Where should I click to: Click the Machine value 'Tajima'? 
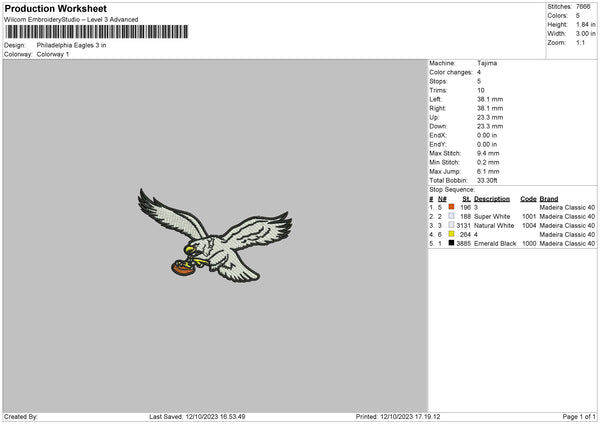487,63
